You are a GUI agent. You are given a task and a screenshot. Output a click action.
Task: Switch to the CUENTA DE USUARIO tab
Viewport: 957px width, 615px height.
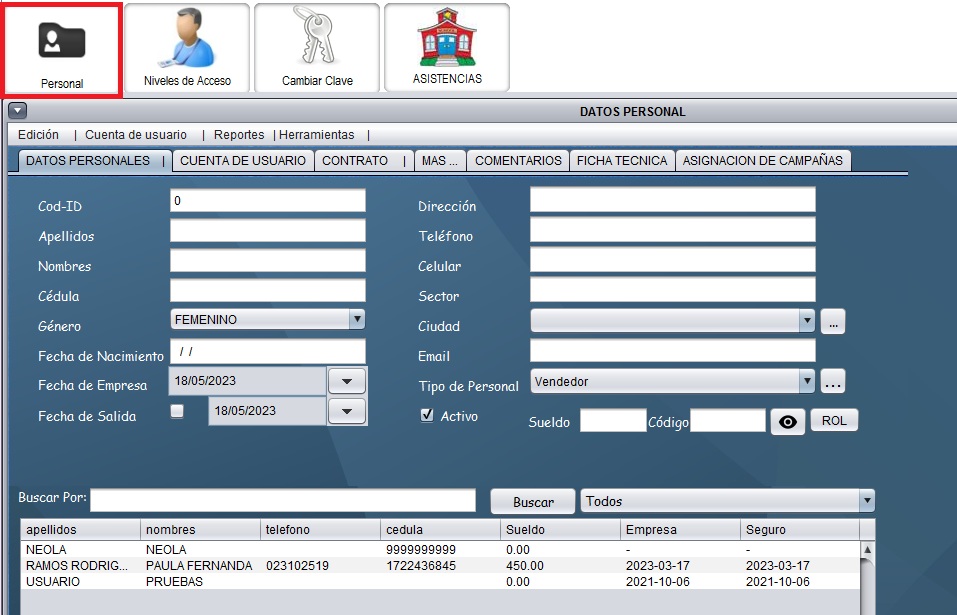tap(243, 160)
